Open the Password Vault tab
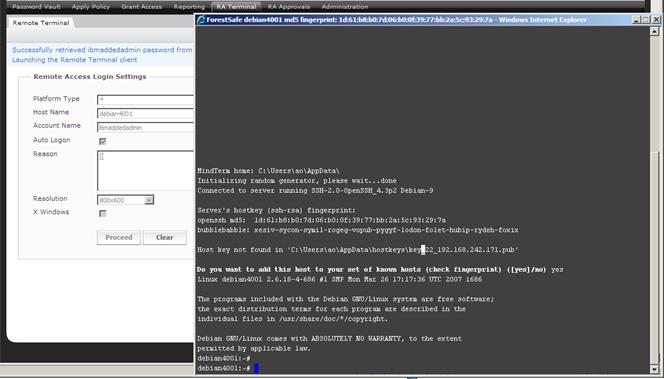664x379 pixels. pyautogui.click(x=36, y=7)
